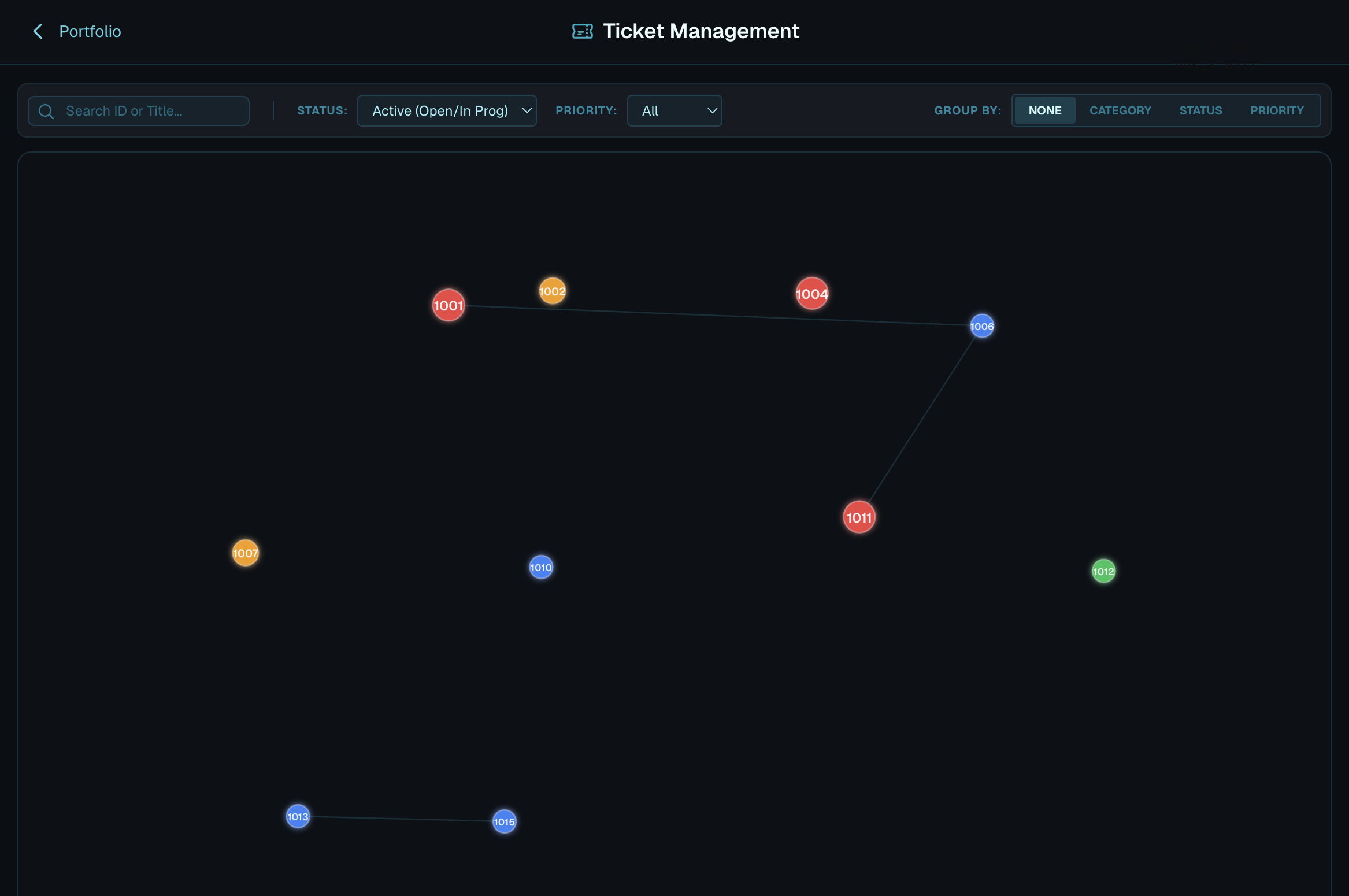Viewport: 1349px width, 896px height.
Task: Set grouping to None
Action: (x=1044, y=110)
